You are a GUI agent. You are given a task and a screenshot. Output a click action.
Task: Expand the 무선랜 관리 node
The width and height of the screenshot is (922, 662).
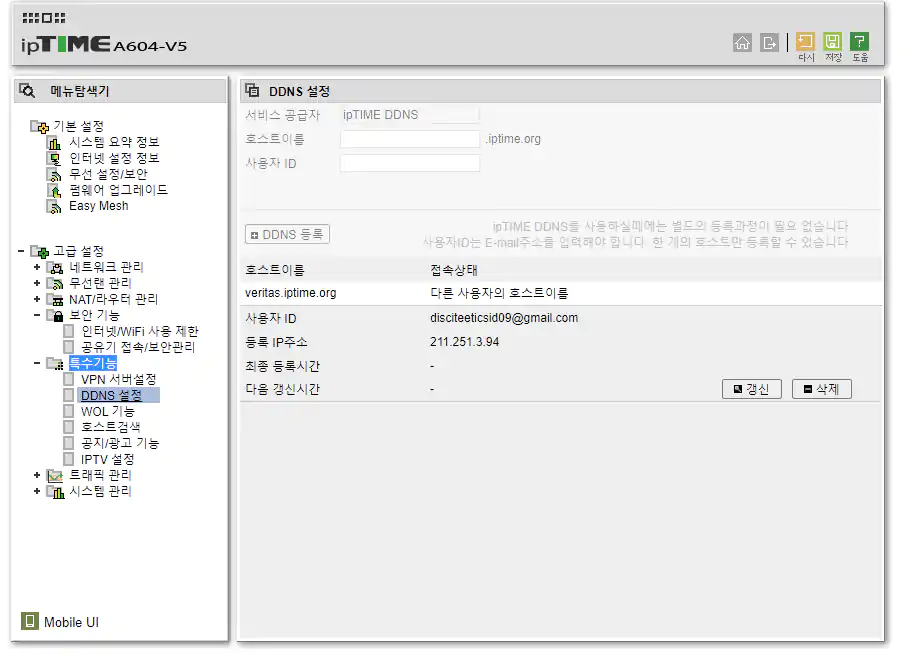click(37, 283)
